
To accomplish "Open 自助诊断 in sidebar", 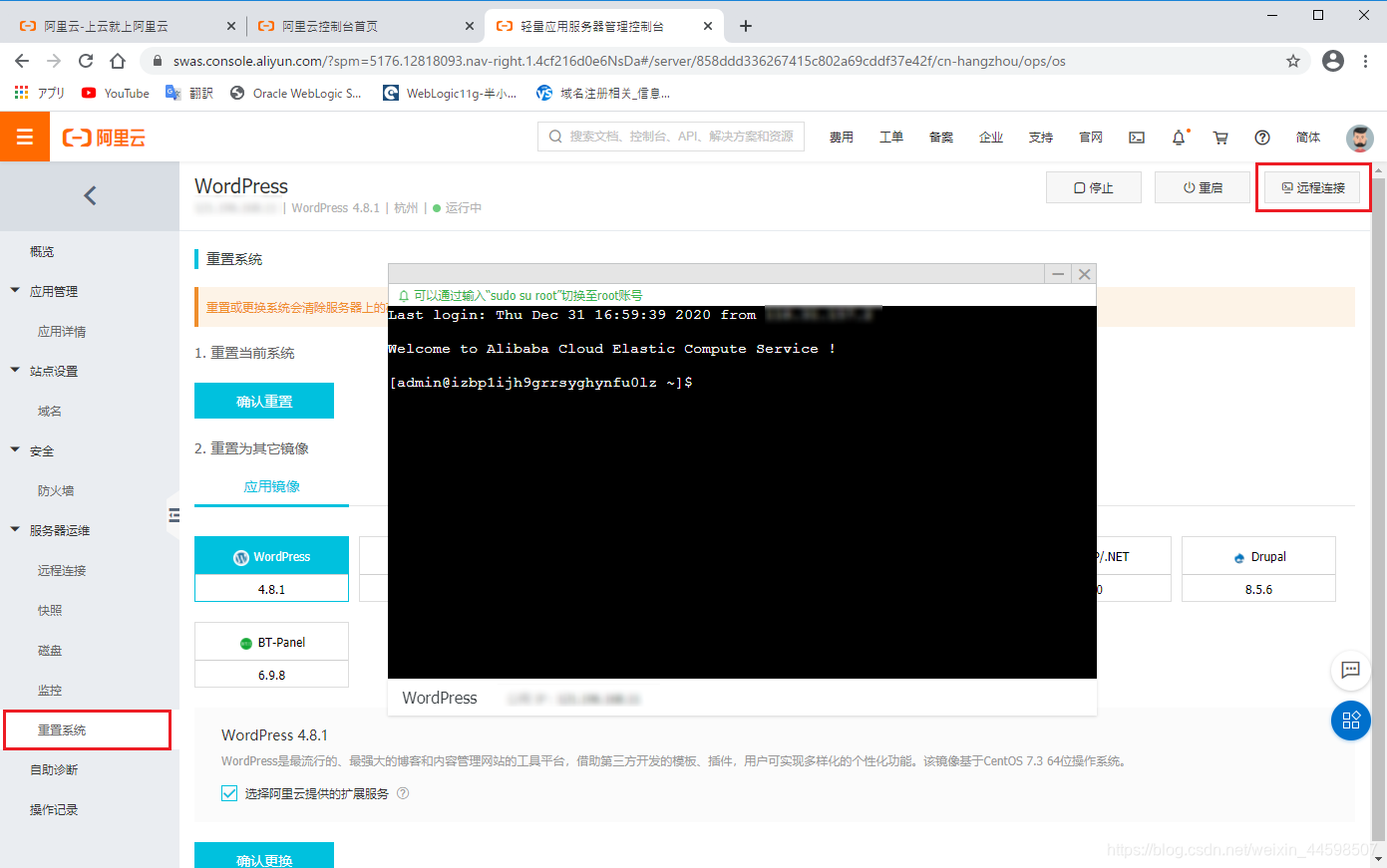I will click(x=54, y=769).
